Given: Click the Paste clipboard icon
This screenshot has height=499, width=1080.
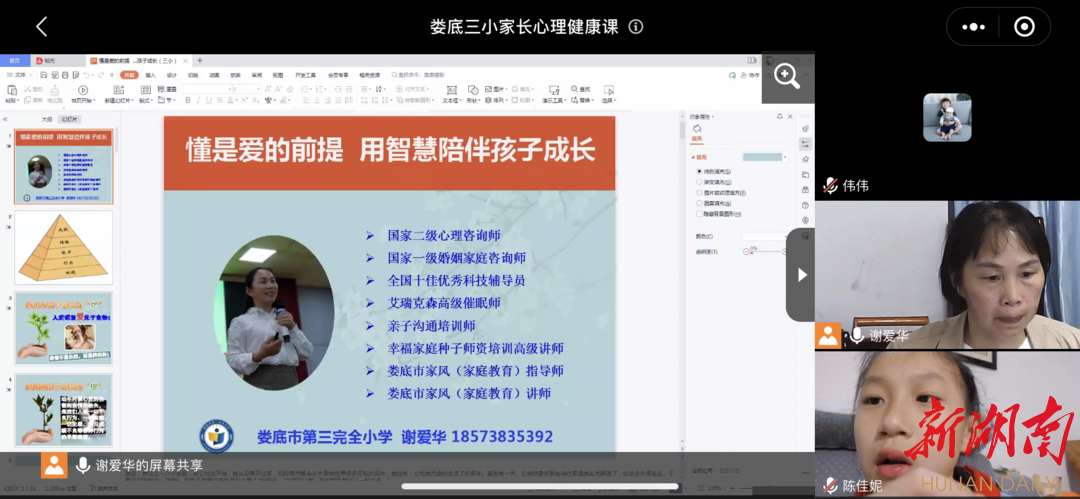Looking at the screenshot, I should (12, 90).
